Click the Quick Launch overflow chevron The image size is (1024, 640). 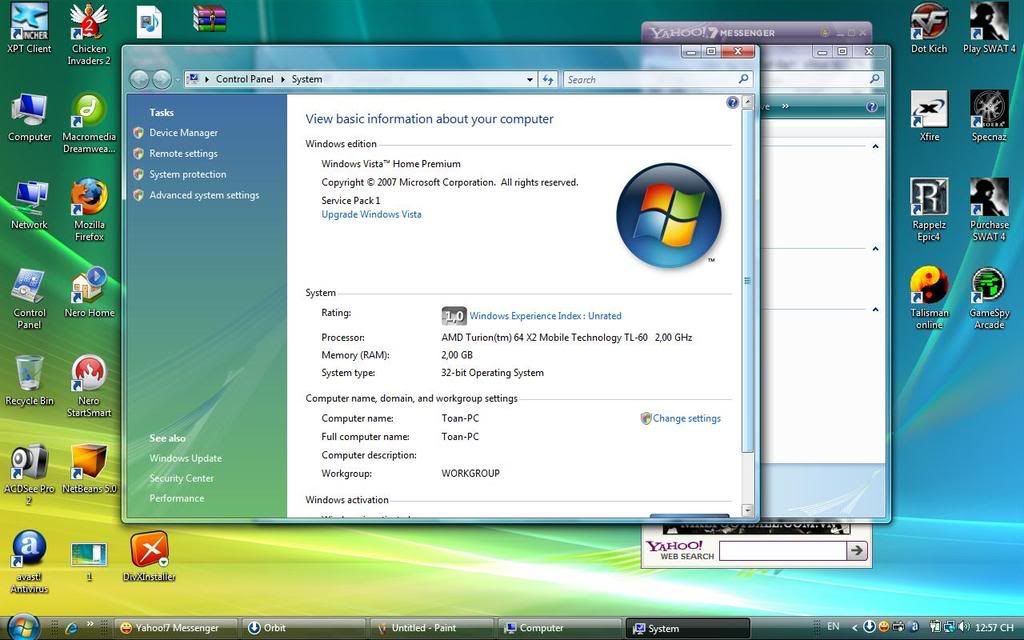click(x=90, y=624)
